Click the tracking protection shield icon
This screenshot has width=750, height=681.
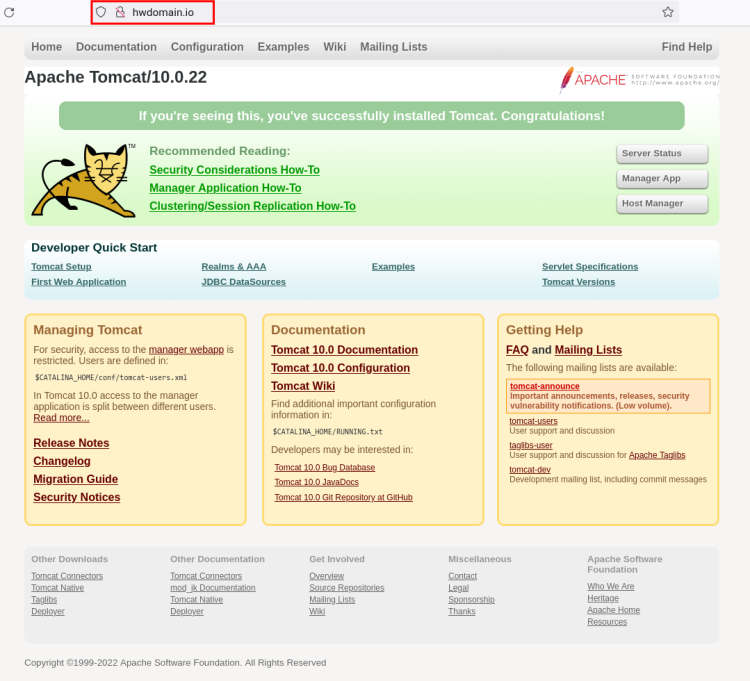pos(100,12)
